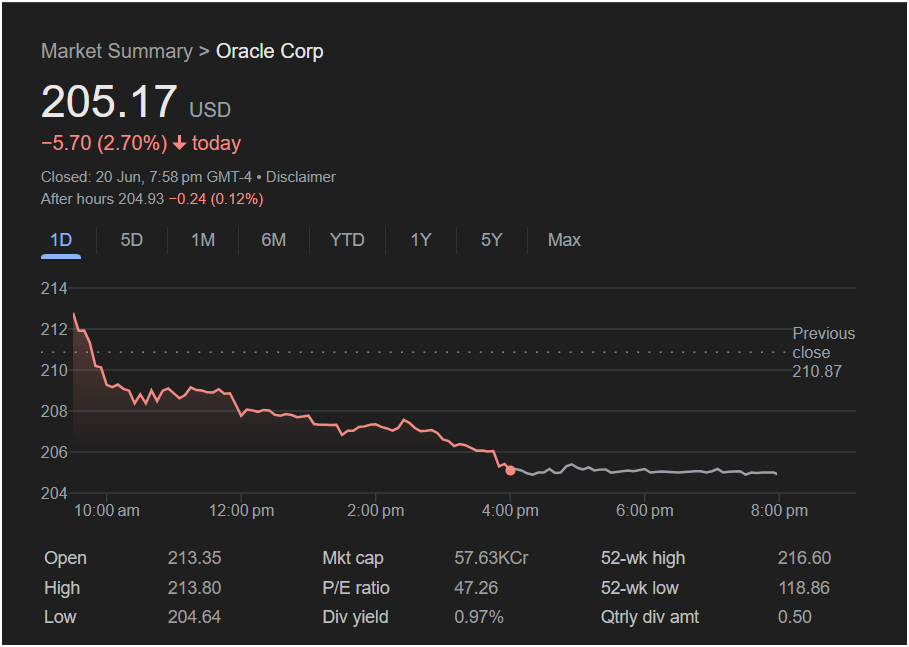Click the Qtrly div amt label
Viewport: 909px width, 647px height.
point(650,617)
